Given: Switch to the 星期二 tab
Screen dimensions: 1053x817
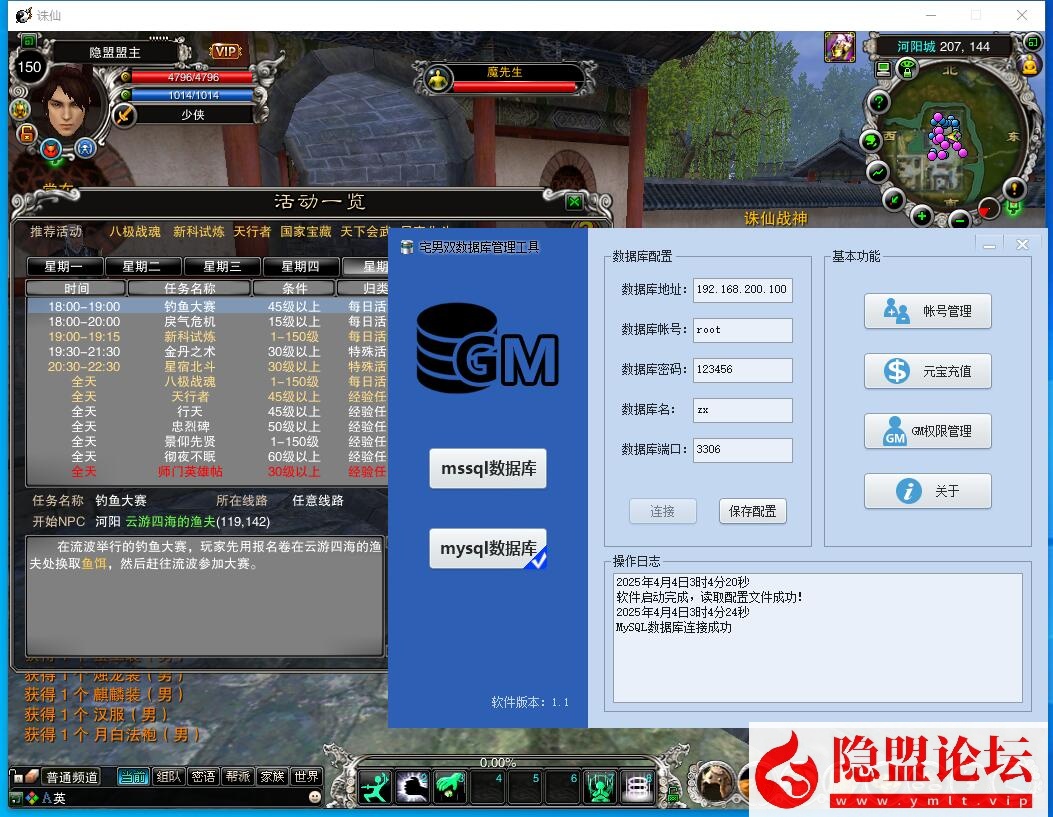Looking at the screenshot, I should (140, 267).
